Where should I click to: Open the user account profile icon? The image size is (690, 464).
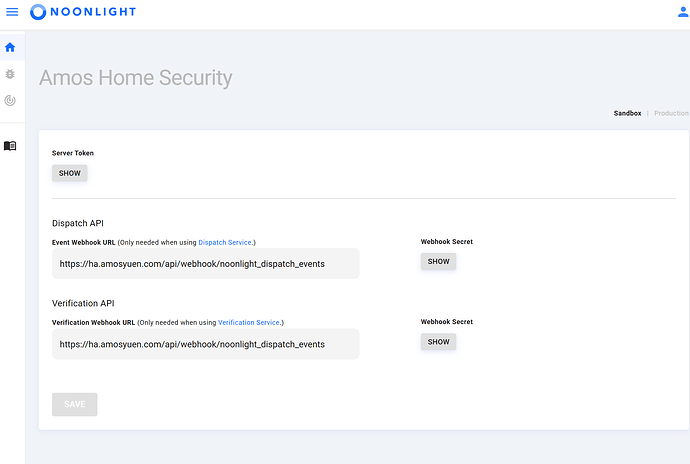coord(683,12)
